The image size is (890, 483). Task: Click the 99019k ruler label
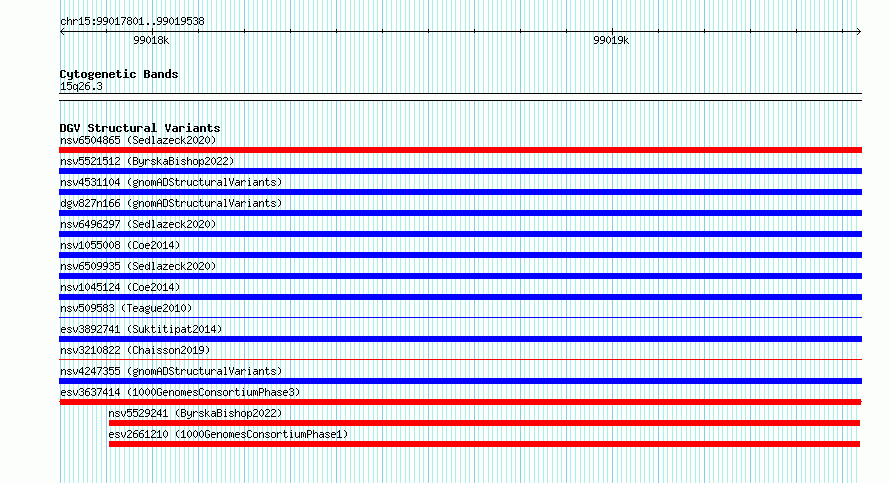click(x=611, y=40)
